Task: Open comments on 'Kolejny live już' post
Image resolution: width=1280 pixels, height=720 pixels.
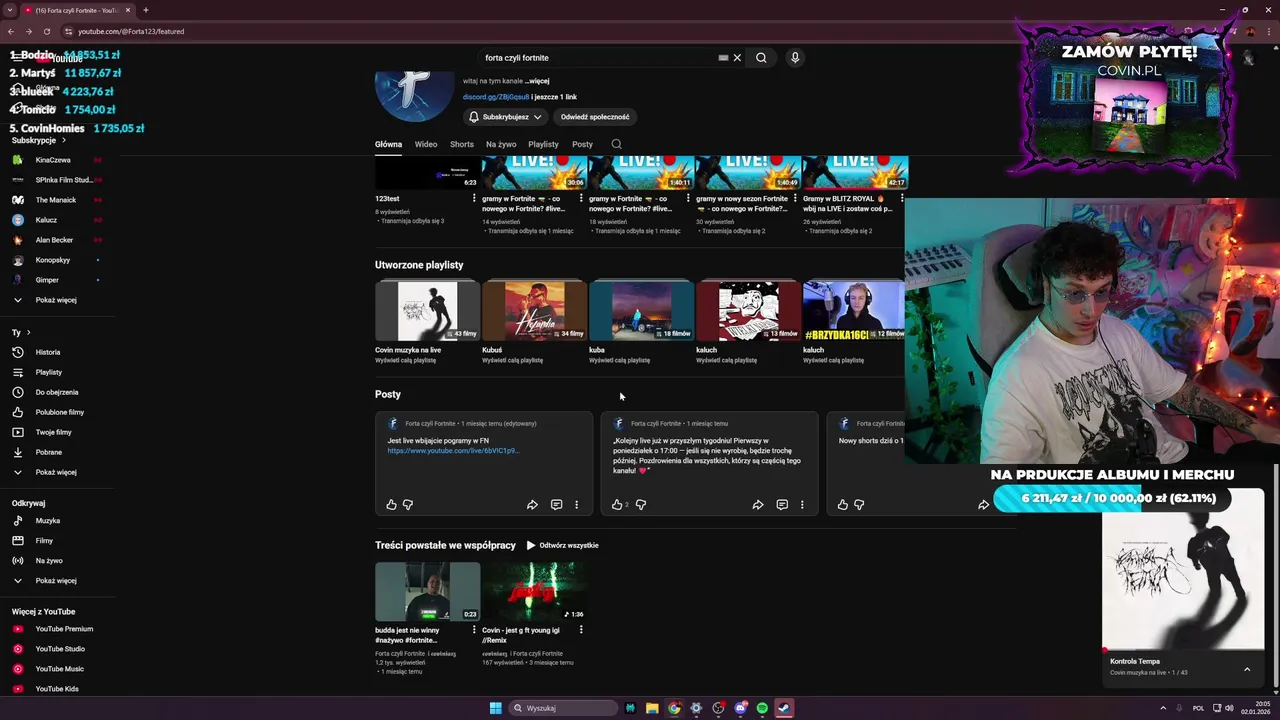Action: coord(782,505)
